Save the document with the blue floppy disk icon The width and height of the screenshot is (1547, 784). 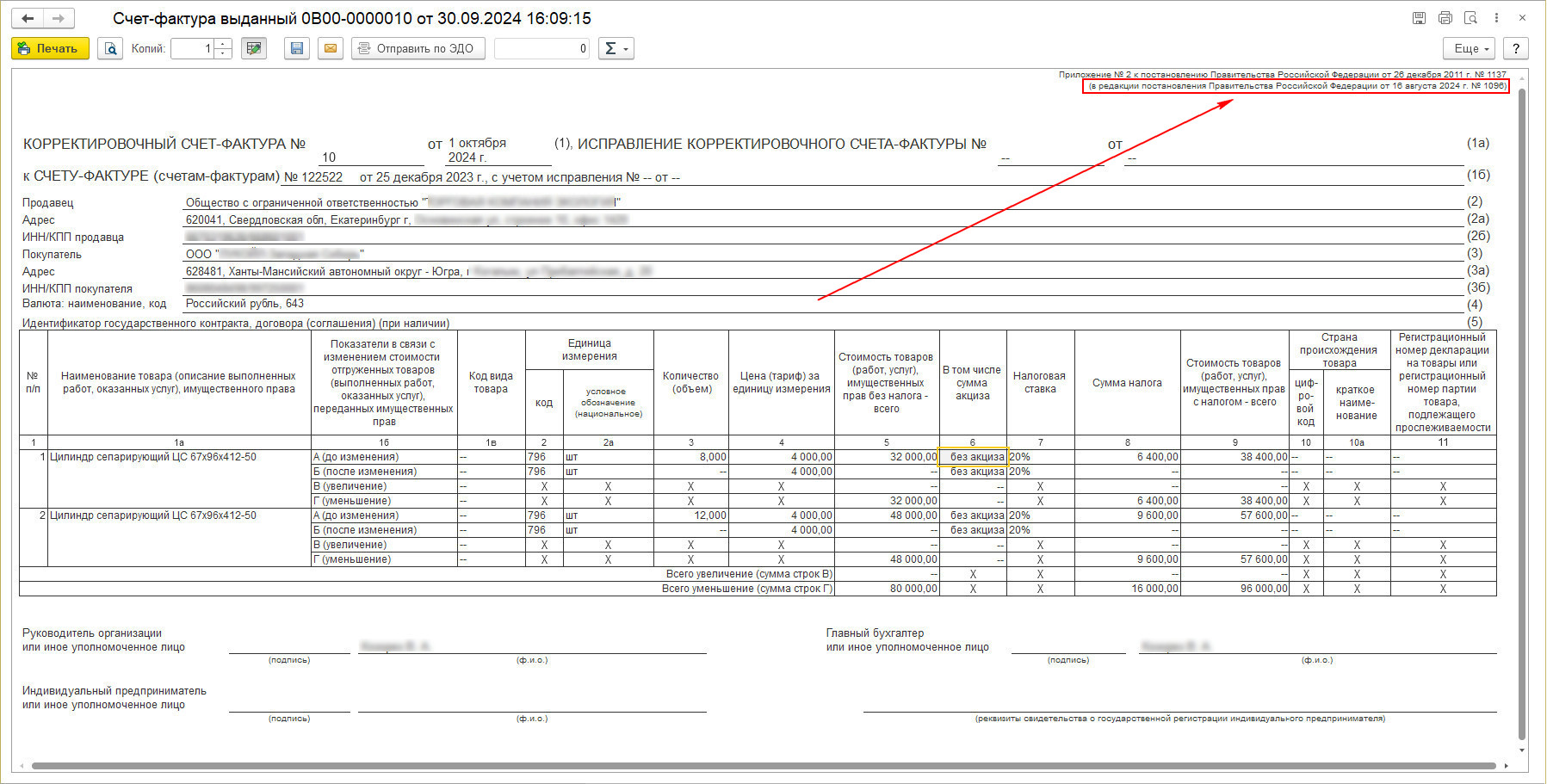(297, 48)
